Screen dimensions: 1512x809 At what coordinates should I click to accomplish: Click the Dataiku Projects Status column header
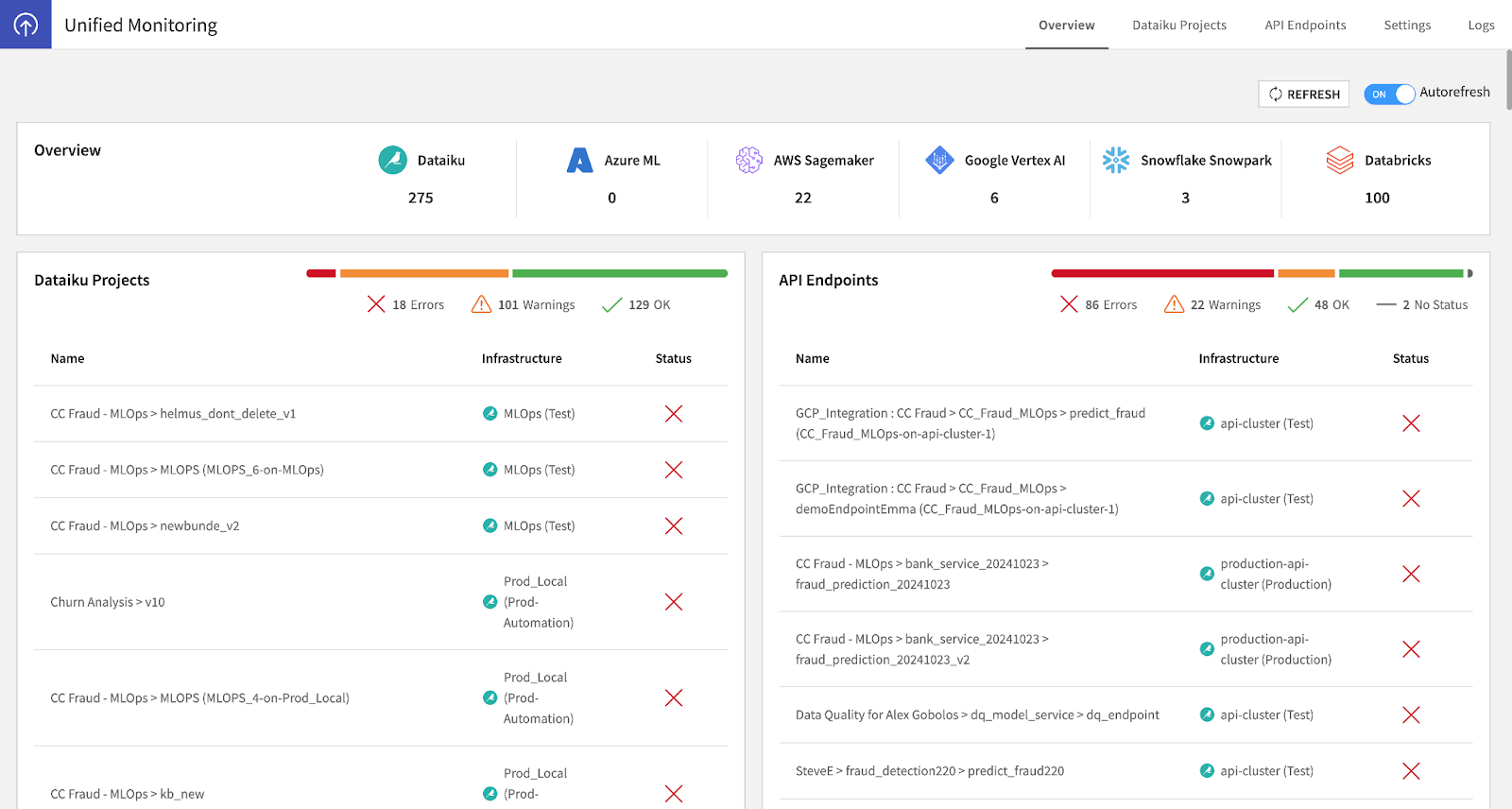pos(674,358)
